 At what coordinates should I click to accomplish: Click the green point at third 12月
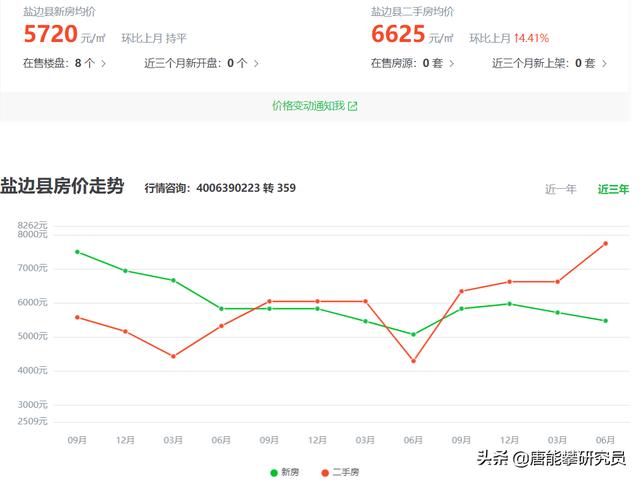point(509,304)
